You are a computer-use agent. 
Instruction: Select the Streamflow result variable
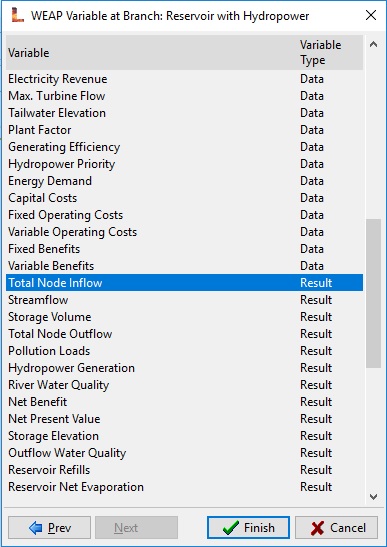(x=184, y=300)
